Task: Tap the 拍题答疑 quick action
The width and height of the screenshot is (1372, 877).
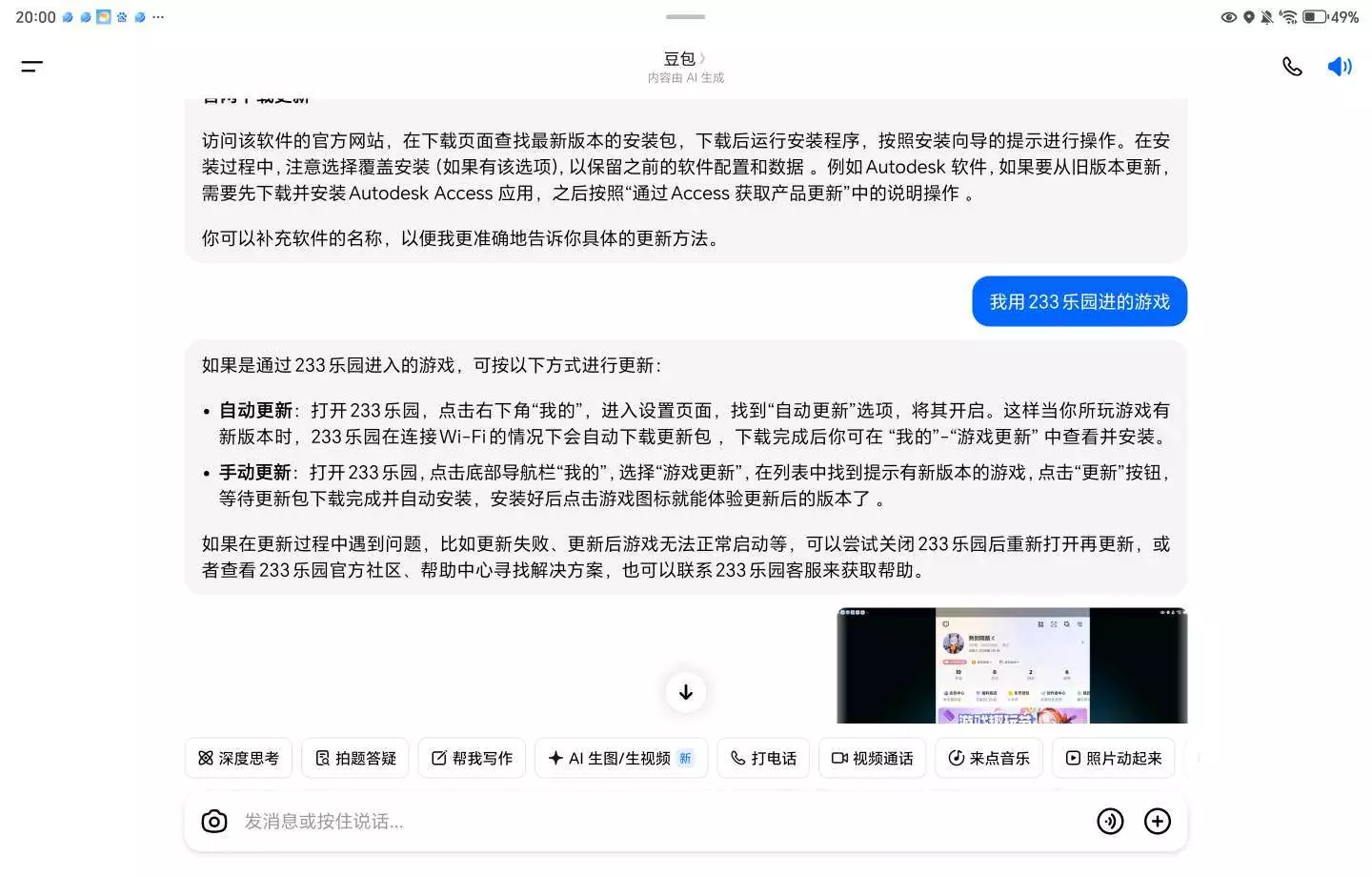Action: click(x=355, y=759)
